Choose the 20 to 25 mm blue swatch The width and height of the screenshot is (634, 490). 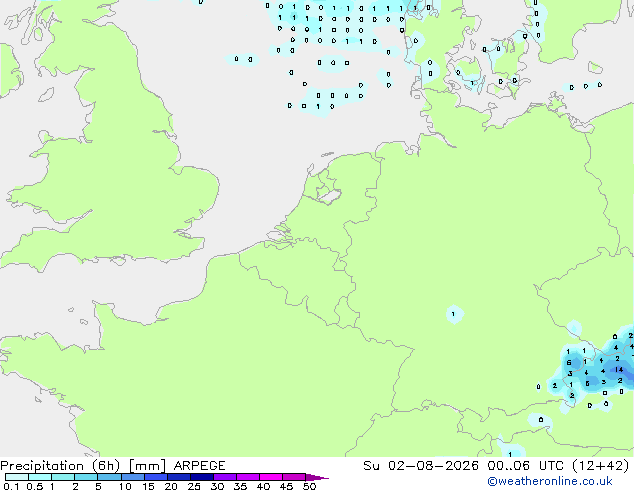179,477
